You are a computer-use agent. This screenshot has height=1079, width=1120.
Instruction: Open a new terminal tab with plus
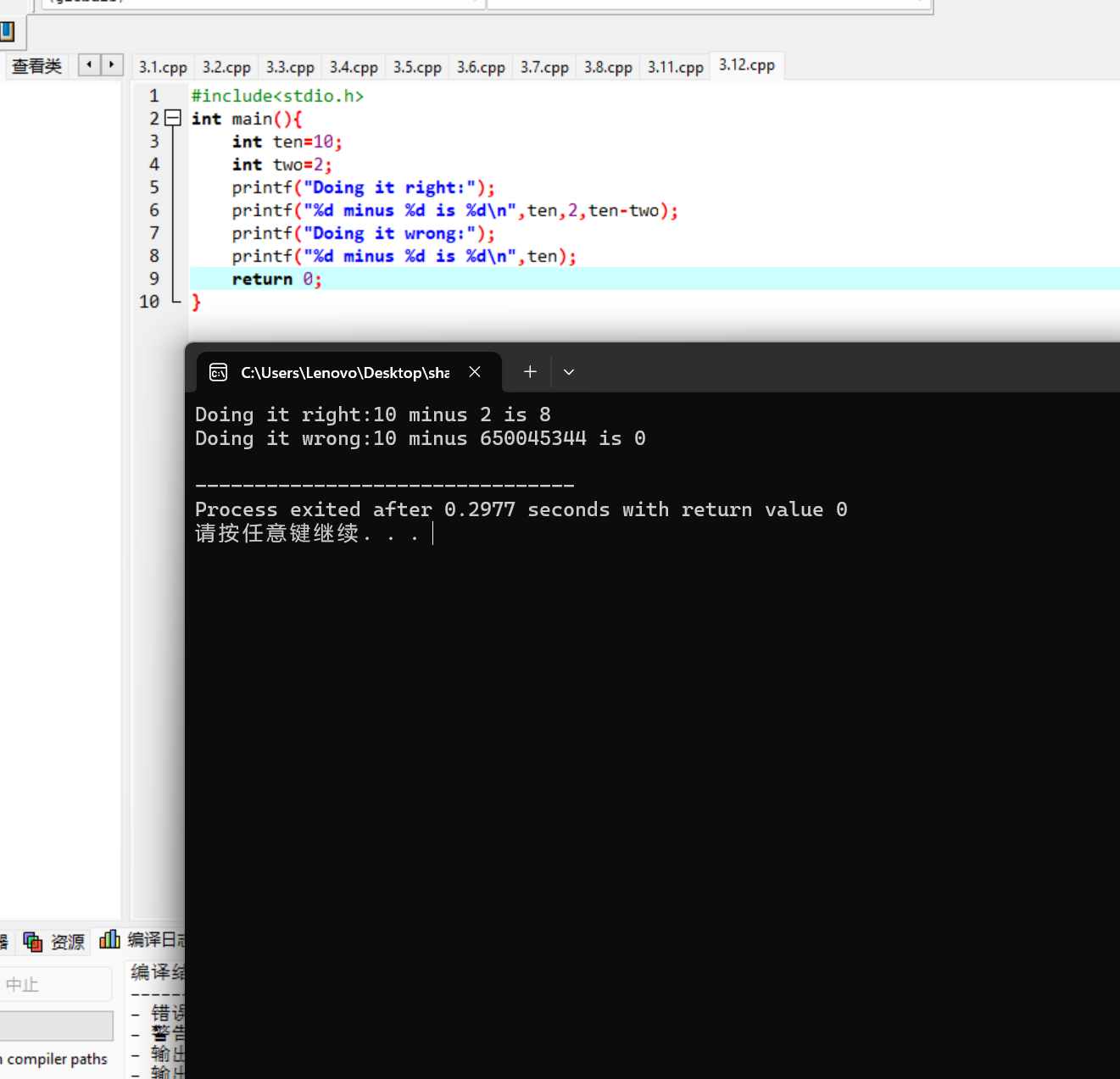[x=530, y=372]
